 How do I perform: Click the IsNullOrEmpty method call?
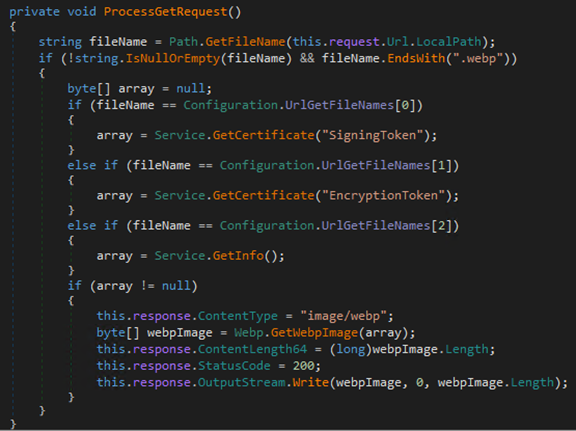point(173,58)
